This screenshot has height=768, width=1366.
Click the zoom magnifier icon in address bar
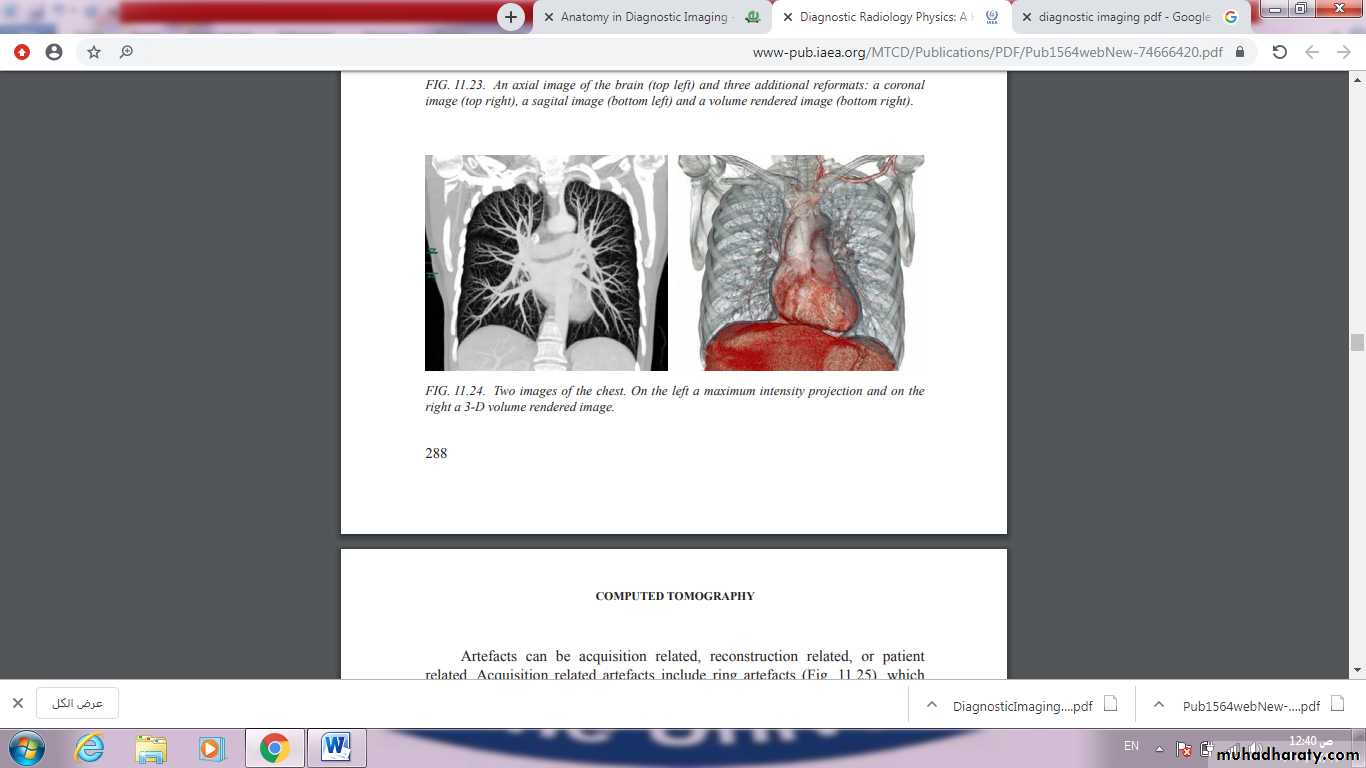(126, 52)
